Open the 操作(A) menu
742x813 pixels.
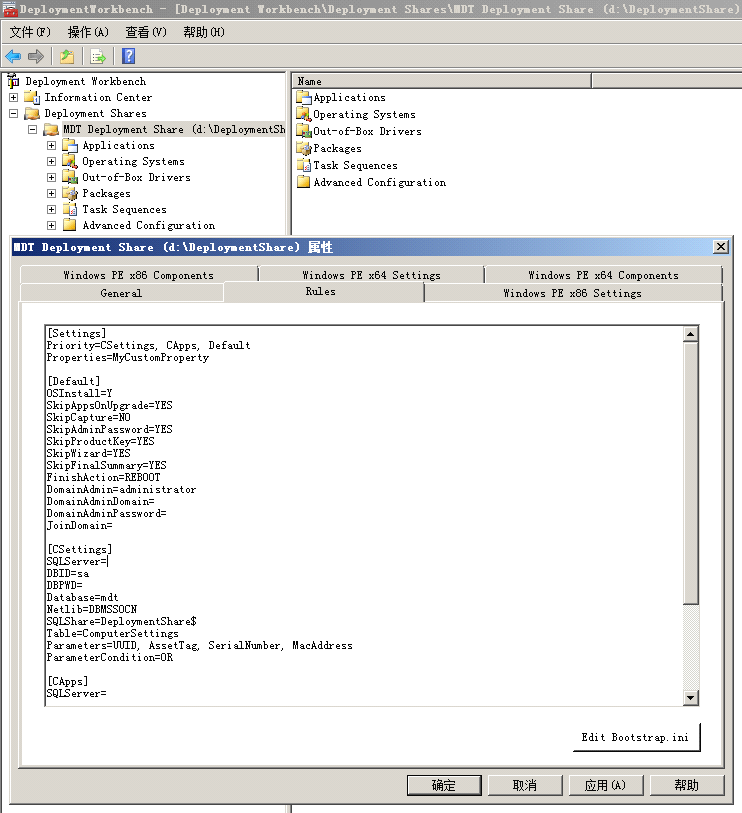click(x=88, y=32)
